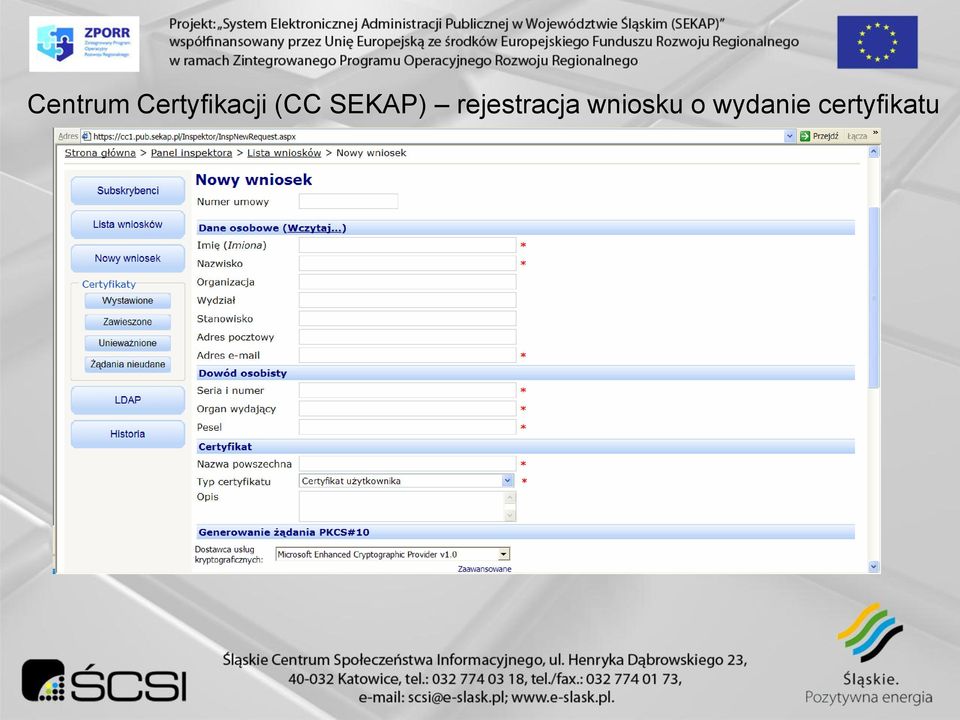Click the page vertical scrollbar thumb

[x=874, y=298]
